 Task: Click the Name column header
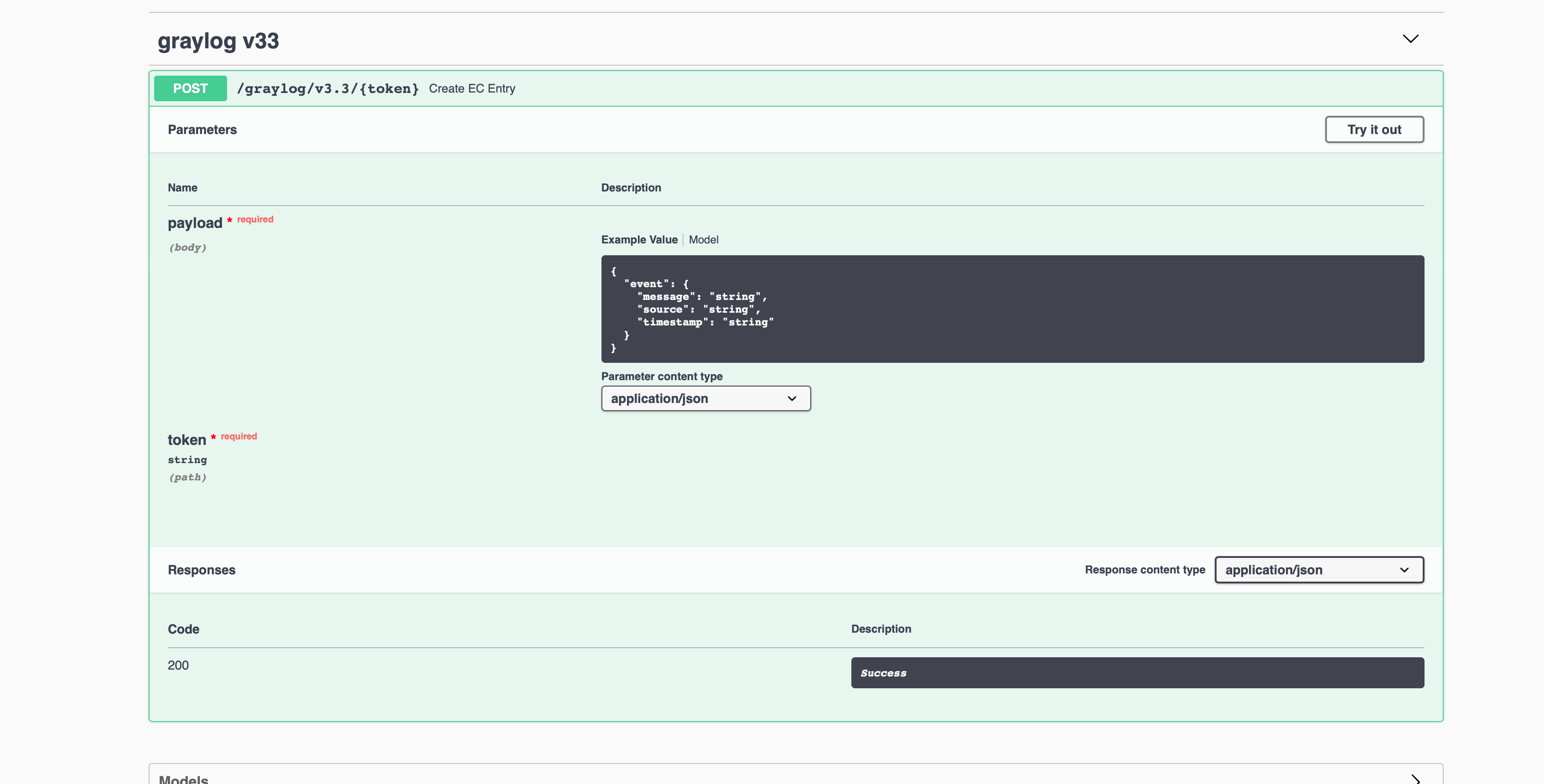(x=182, y=187)
